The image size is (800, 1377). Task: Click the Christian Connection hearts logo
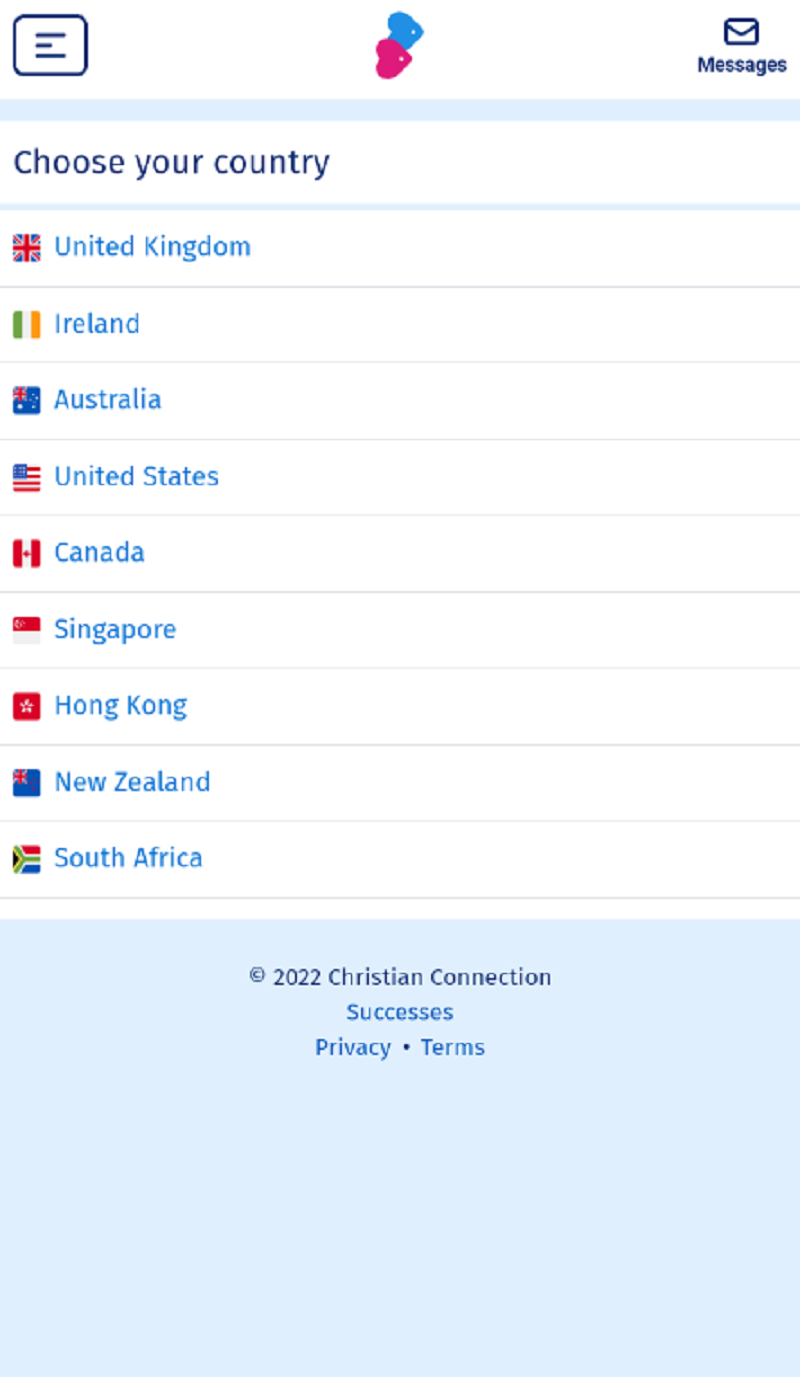[399, 45]
